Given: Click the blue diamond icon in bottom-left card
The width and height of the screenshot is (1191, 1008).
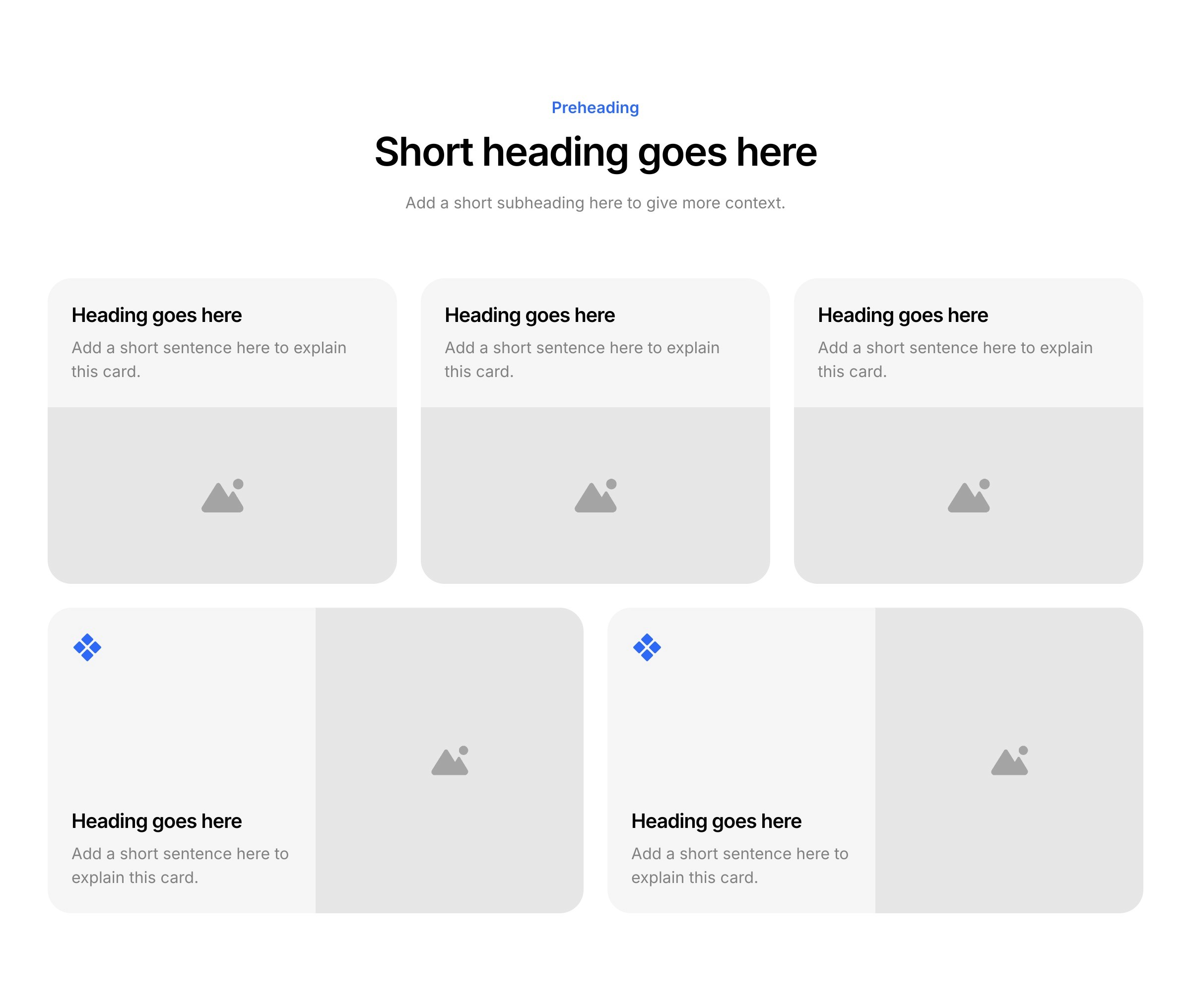Looking at the screenshot, I should coord(87,647).
